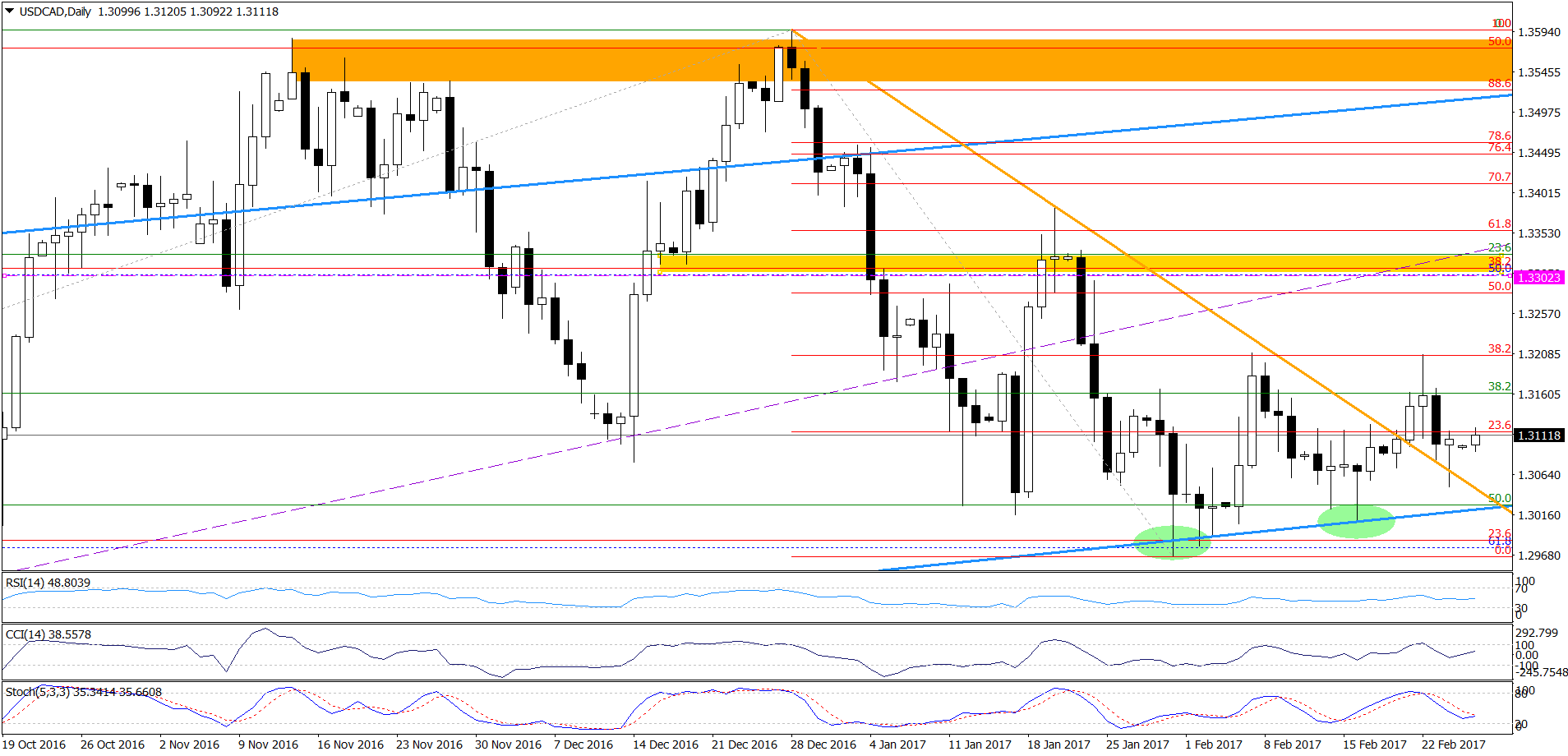Click the 30 Nov 2016 date label
The image size is (1568, 756).
click(508, 744)
